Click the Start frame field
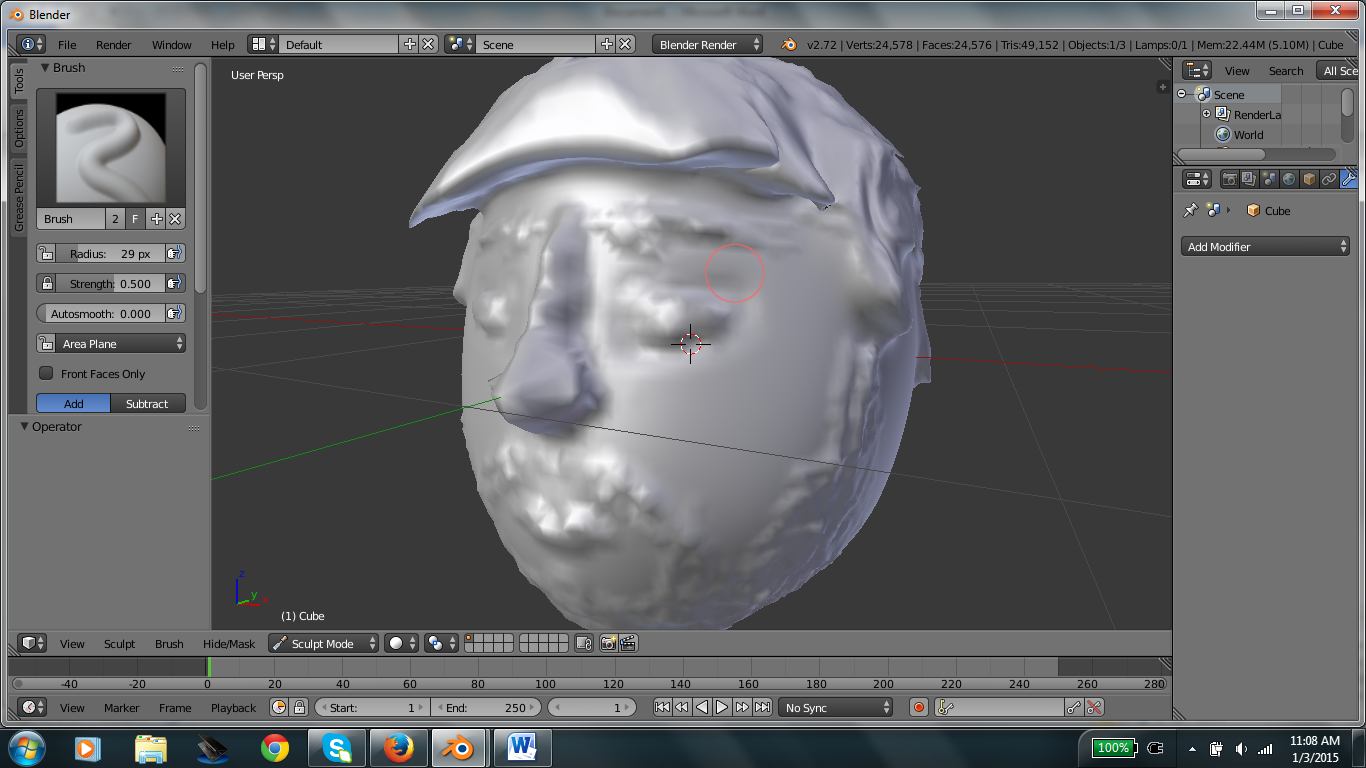Viewport: 1366px width, 768px height. pos(372,707)
